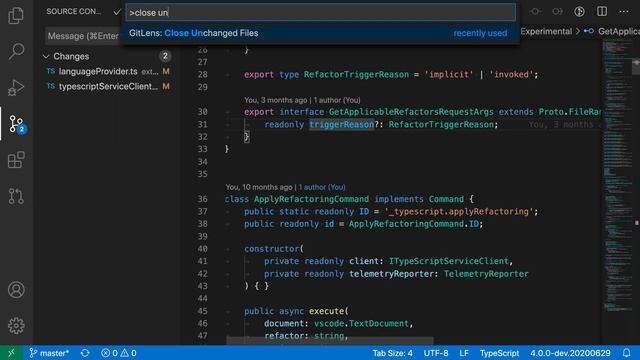Click the GetApplica breadcrumb symbol
Screen dimensions: 640x360
pos(611,31)
